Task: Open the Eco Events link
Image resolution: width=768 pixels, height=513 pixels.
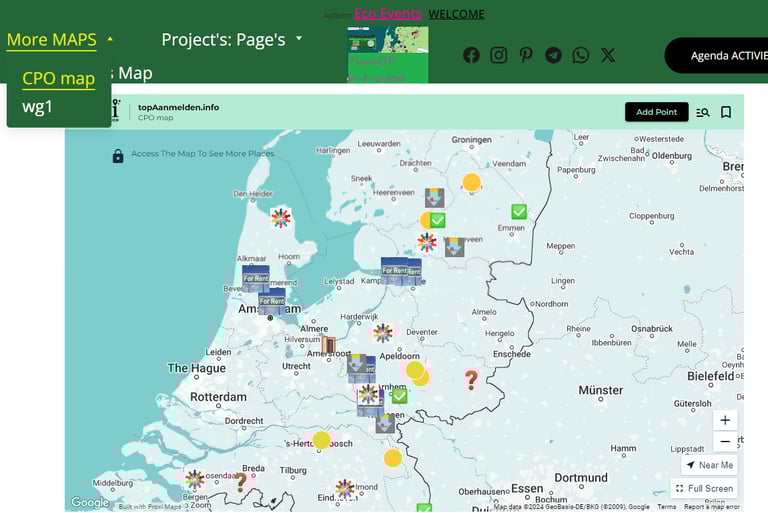Action: (x=388, y=14)
